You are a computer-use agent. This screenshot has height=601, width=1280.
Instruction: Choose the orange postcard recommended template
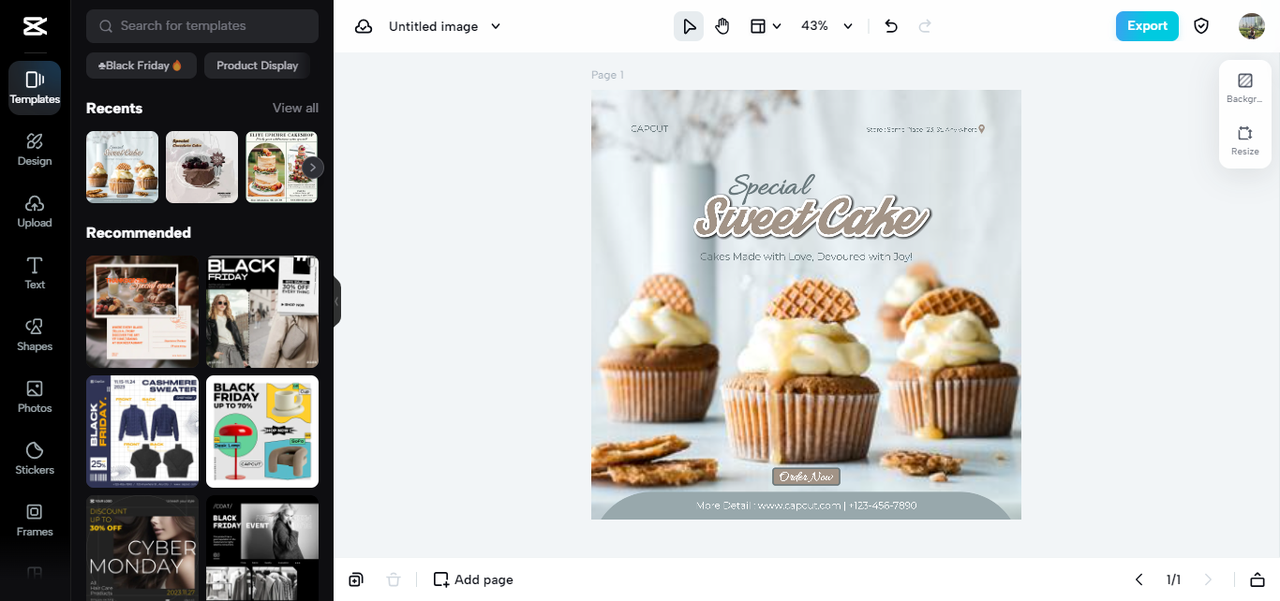[142, 311]
